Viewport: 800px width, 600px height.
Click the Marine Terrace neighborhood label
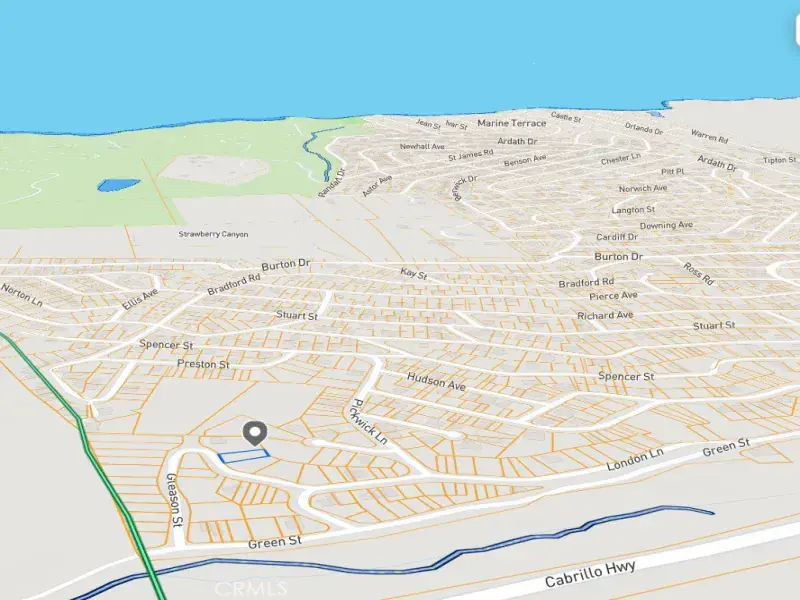pyautogui.click(x=512, y=123)
